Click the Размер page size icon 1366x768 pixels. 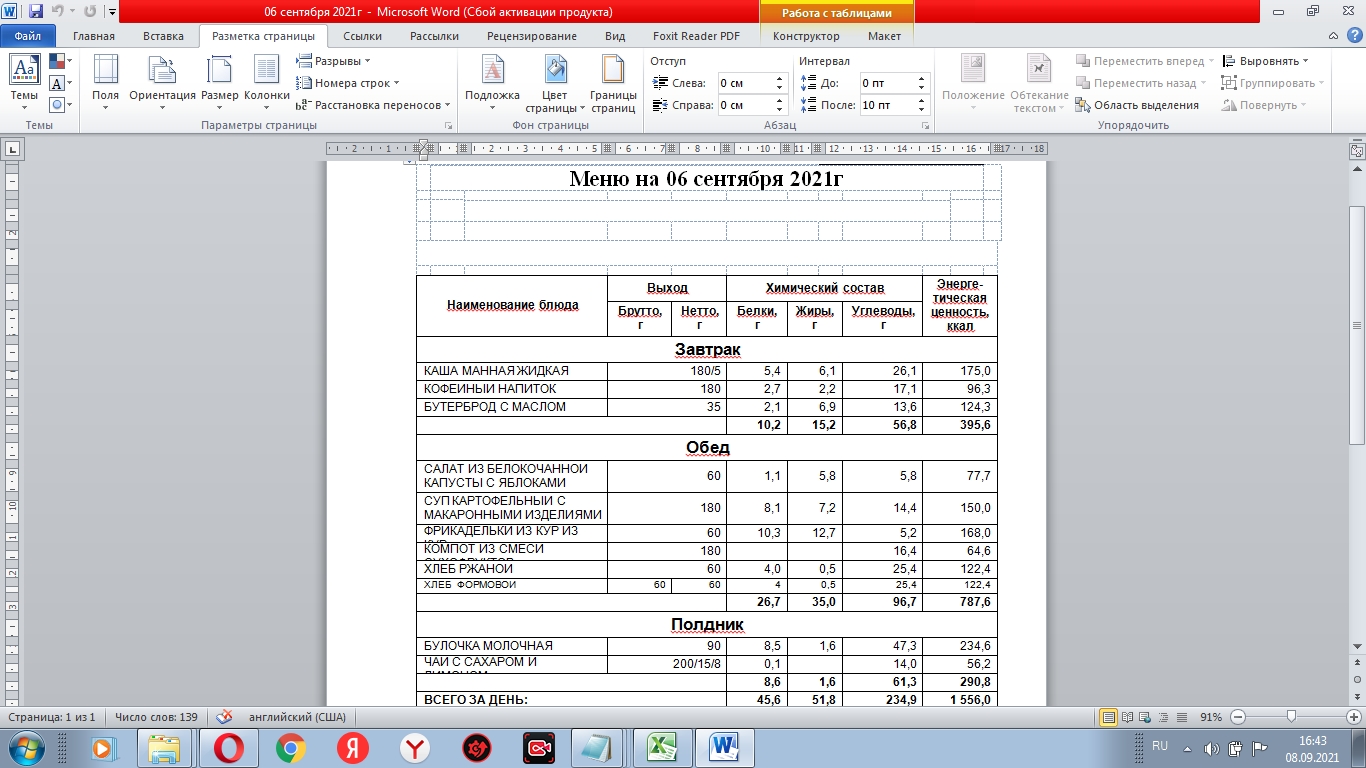pos(219,78)
